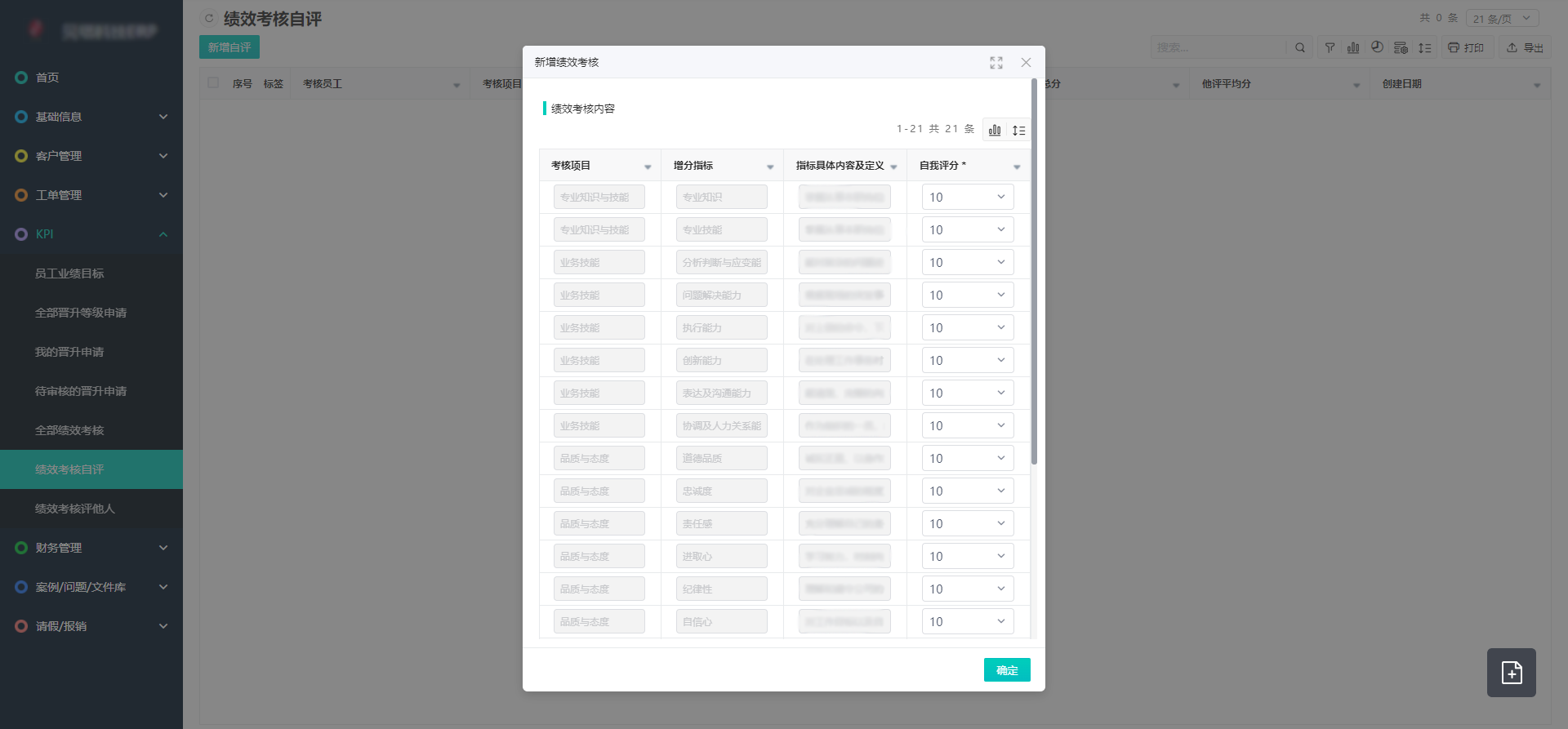This screenshot has height=729, width=1568.
Task: Open 自我评分 dropdown for 自信心 row
Action: [x=968, y=621]
